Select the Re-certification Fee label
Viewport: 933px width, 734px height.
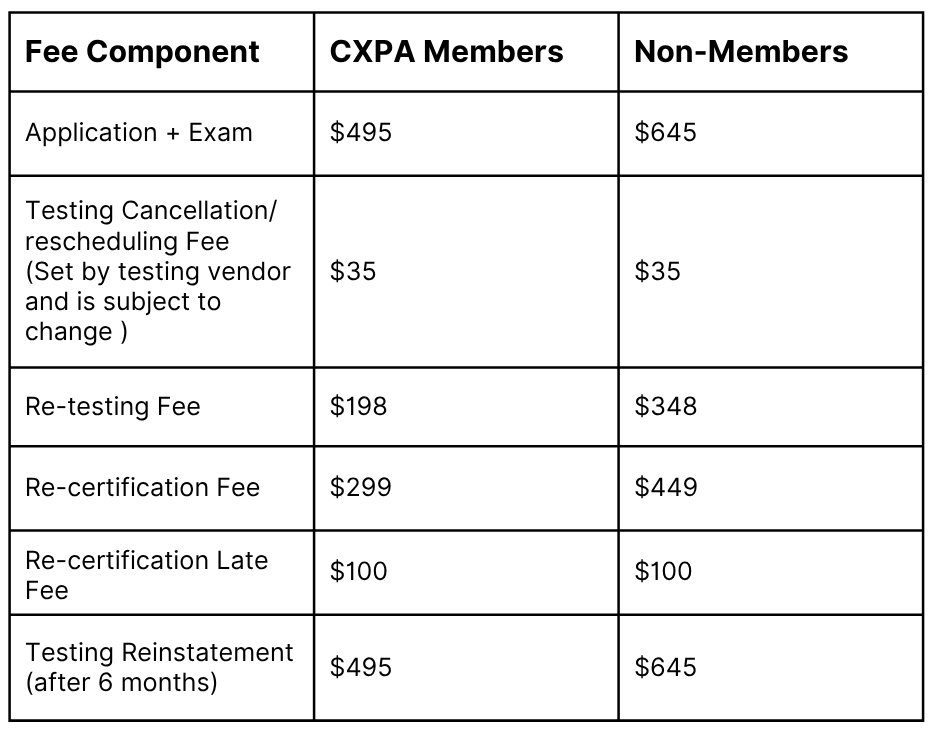142,488
